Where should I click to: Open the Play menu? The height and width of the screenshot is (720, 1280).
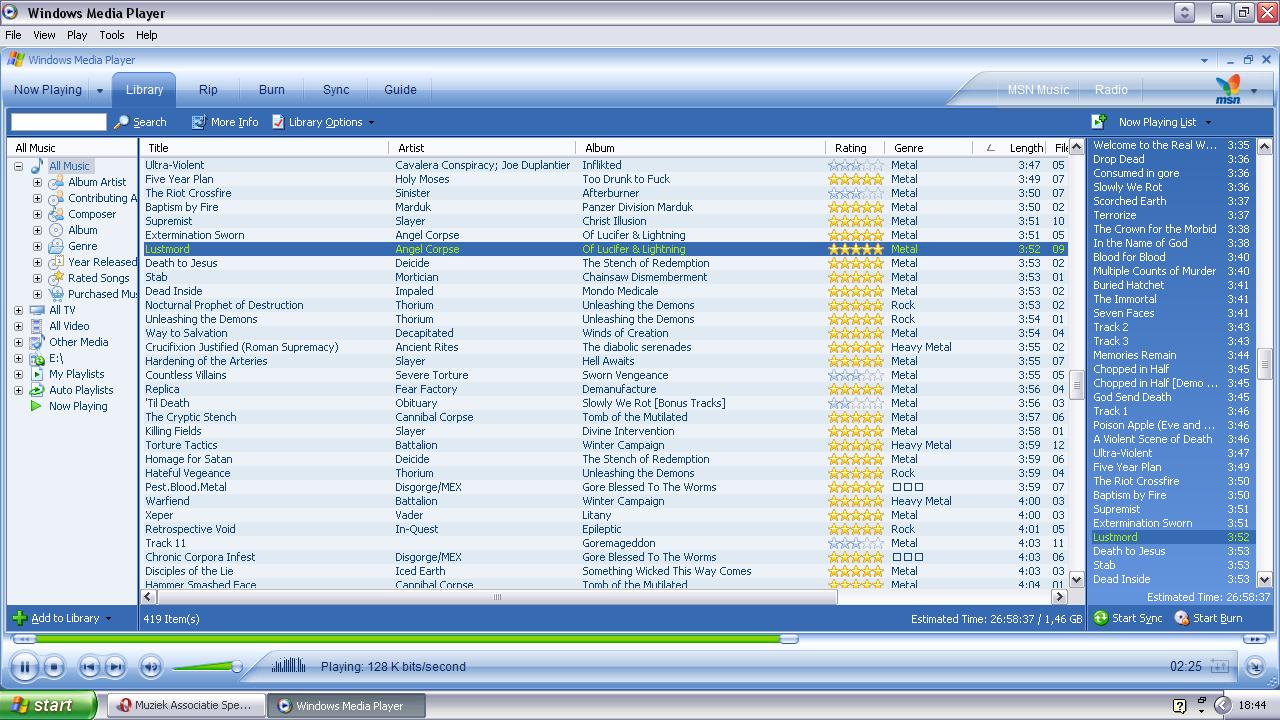(77, 35)
